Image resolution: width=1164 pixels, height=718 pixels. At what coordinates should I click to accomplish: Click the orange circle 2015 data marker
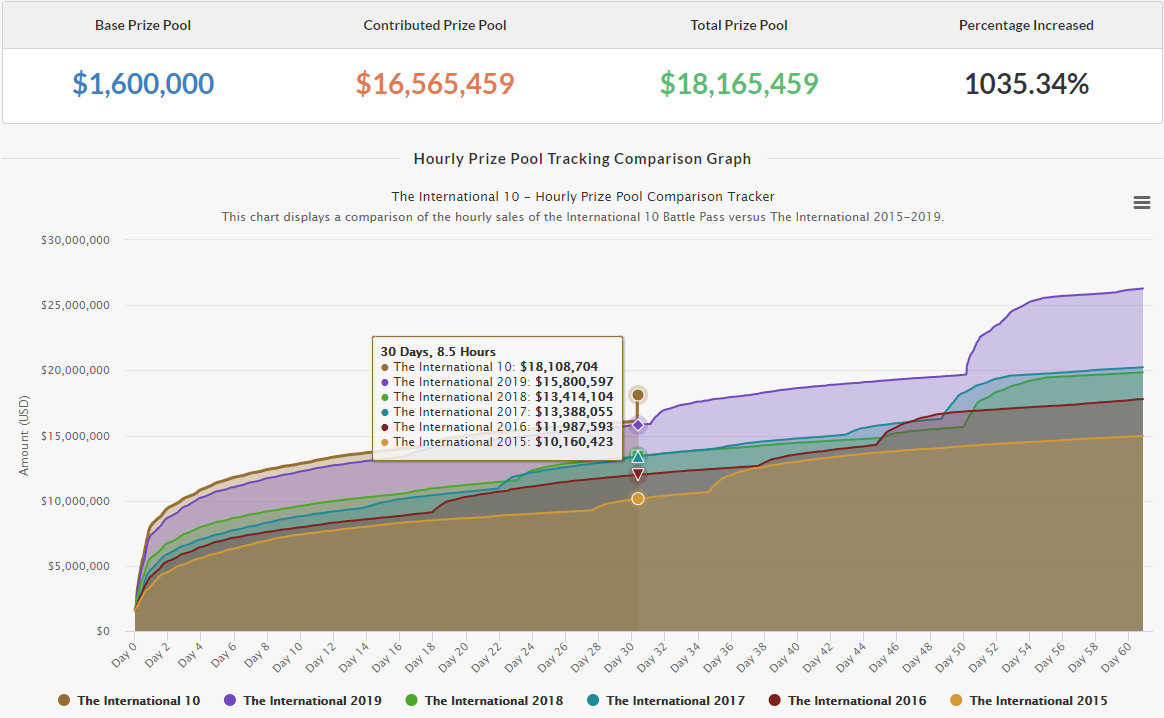[638, 499]
